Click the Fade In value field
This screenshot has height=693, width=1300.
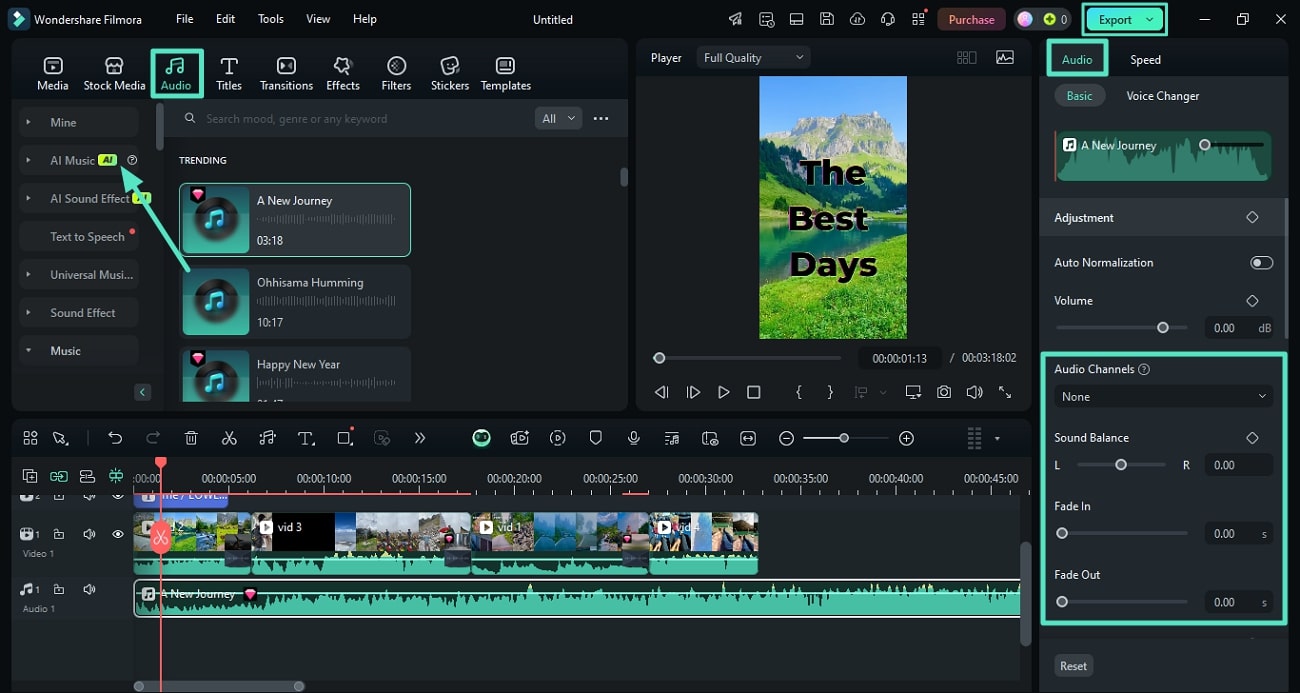click(x=1238, y=534)
